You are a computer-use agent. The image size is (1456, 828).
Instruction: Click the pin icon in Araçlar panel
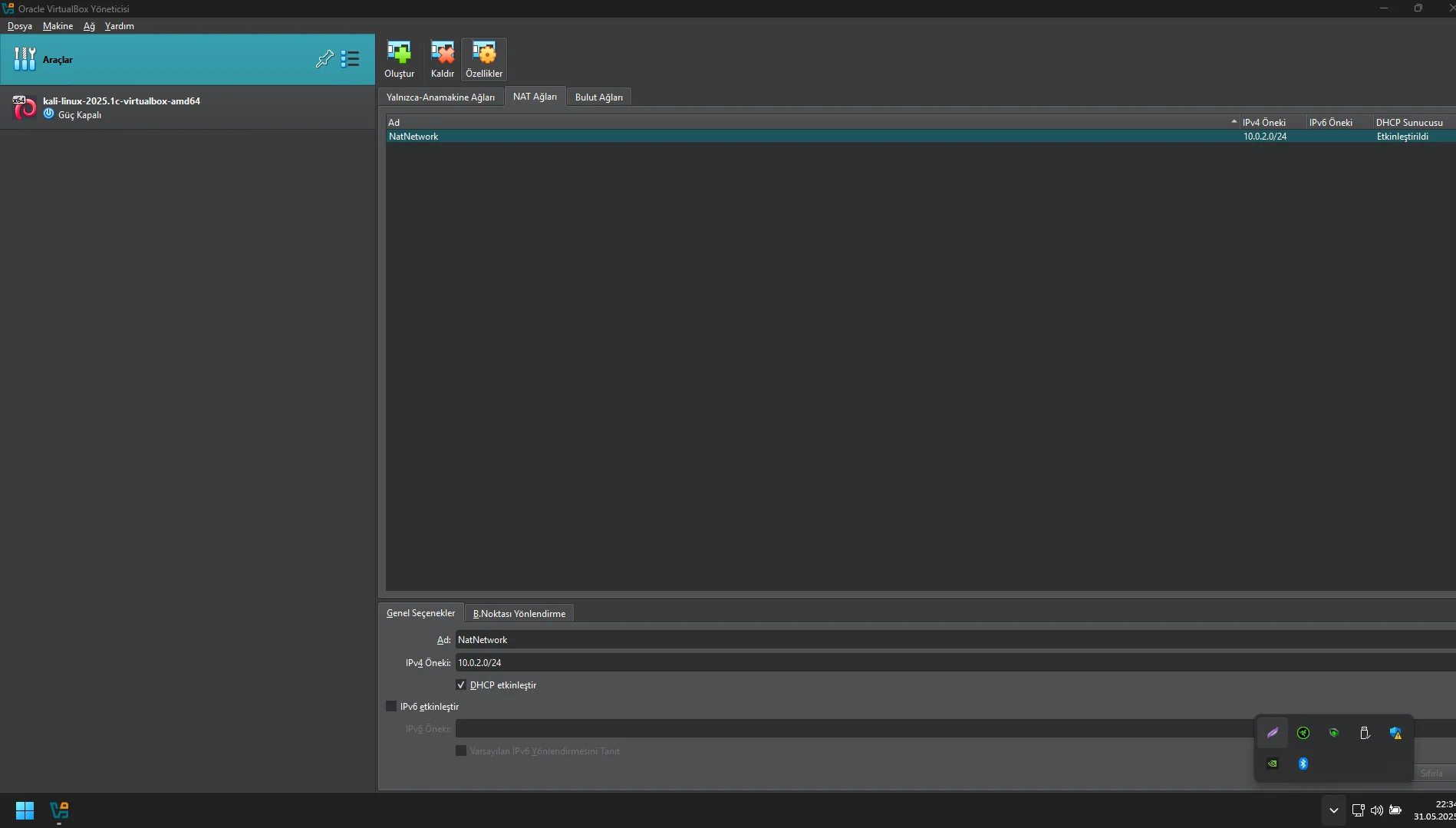coord(324,59)
